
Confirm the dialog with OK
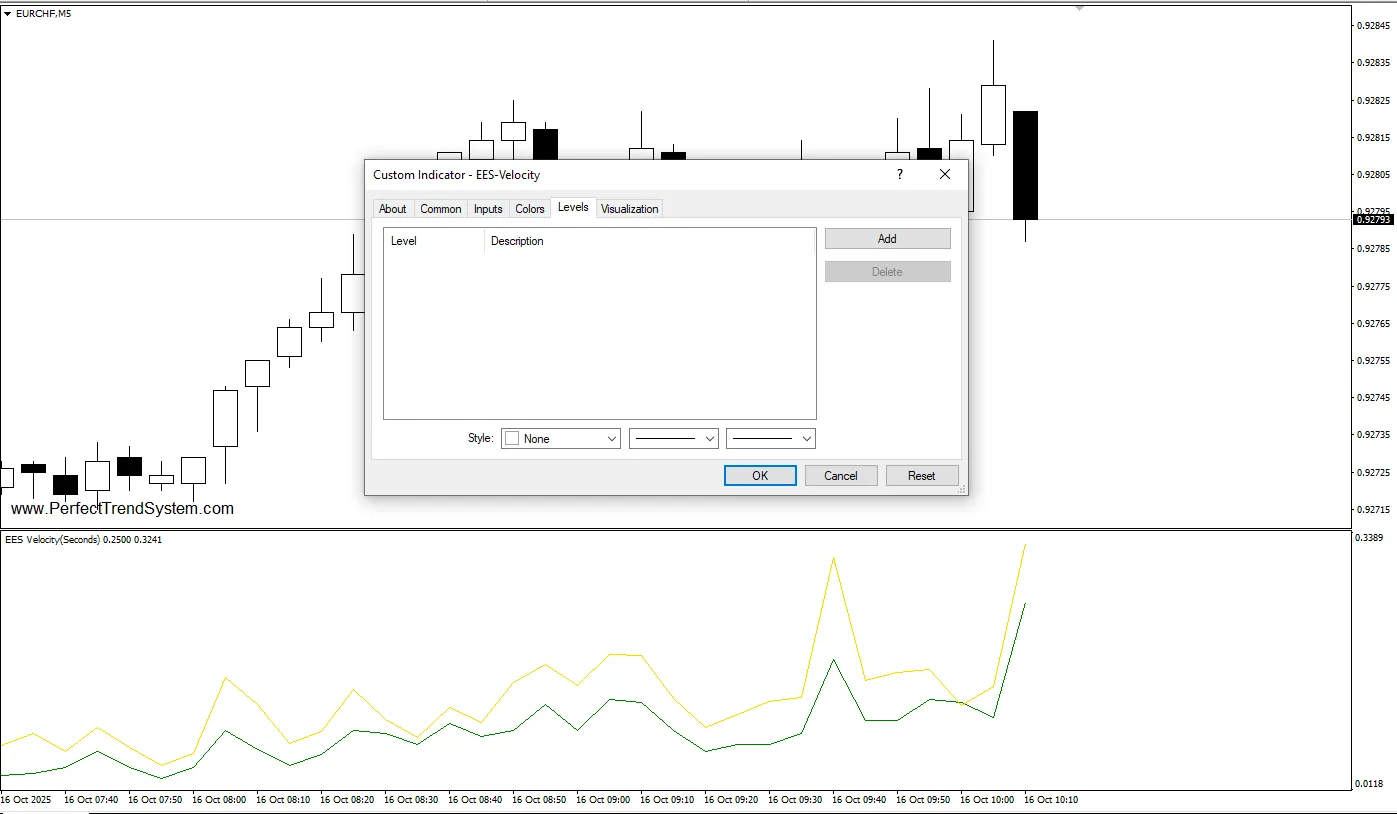click(760, 476)
